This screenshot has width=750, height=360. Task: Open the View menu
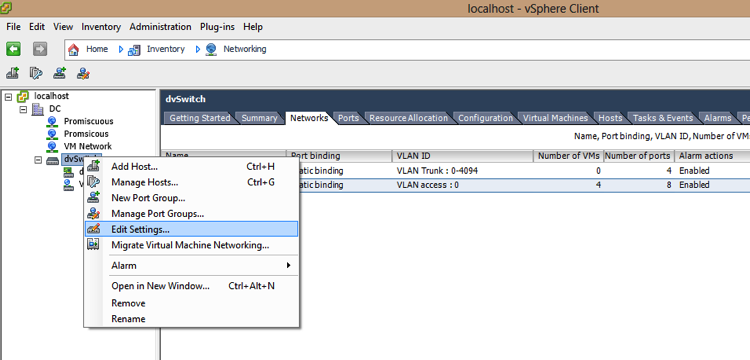pyautogui.click(x=63, y=27)
